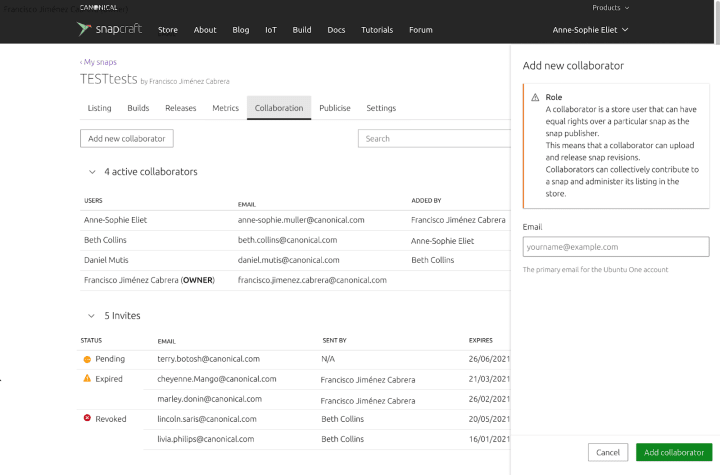Open the Store menu item
Viewport: 720px width, 475px height.
pyautogui.click(x=168, y=30)
